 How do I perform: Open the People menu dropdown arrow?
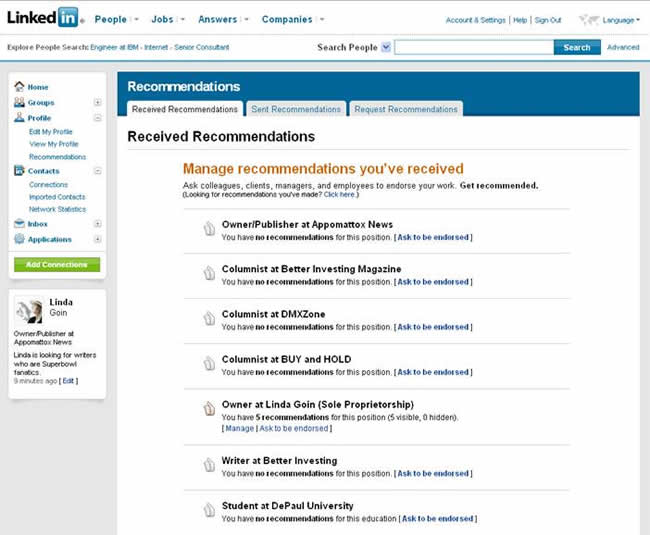pos(136,19)
